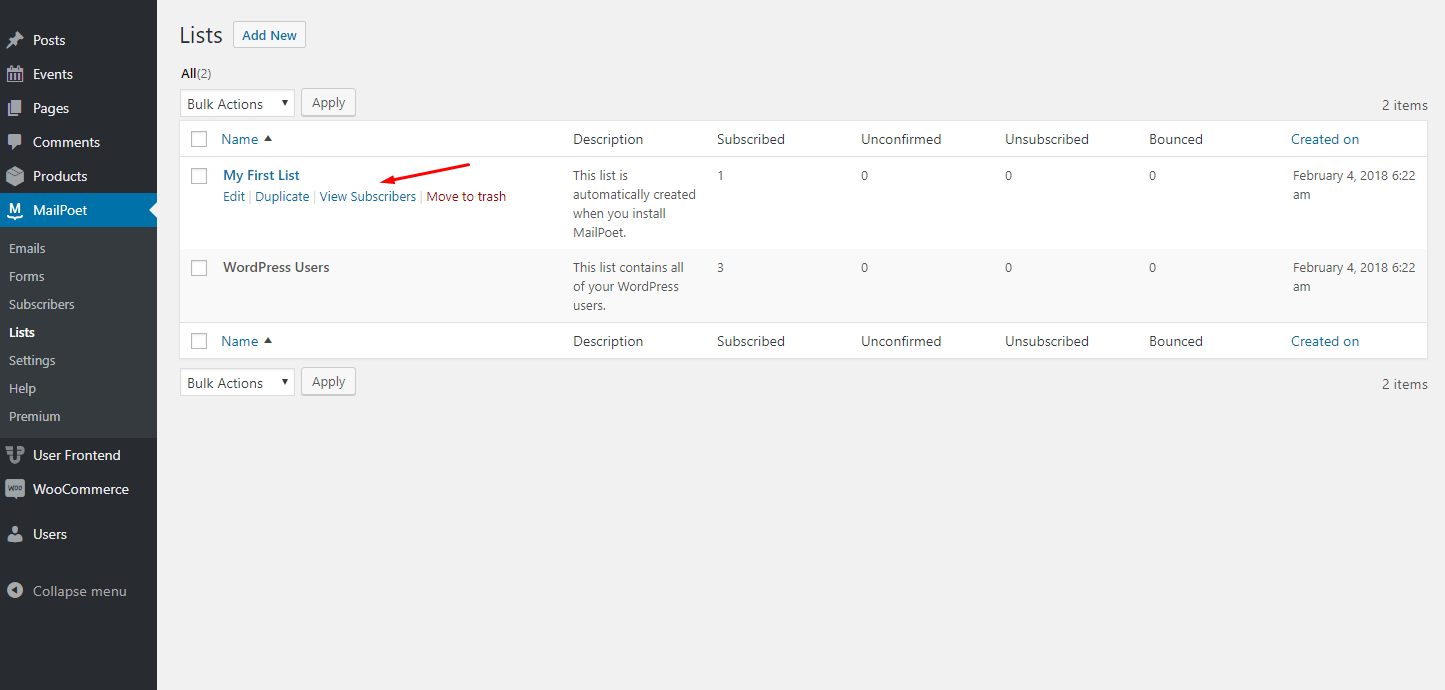Click the MailPoet M logo icon
Image resolution: width=1445 pixels, height=690 pixels.
[15, 210]
